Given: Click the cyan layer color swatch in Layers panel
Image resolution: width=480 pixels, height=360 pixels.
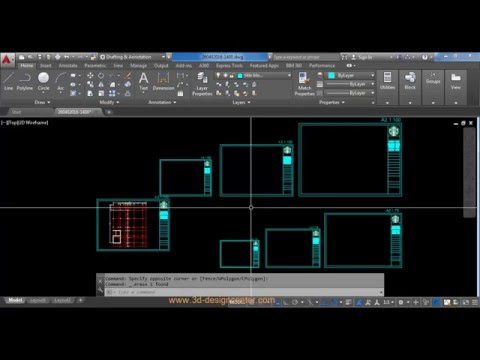Looking at the screenshot, I should (240, 76).
